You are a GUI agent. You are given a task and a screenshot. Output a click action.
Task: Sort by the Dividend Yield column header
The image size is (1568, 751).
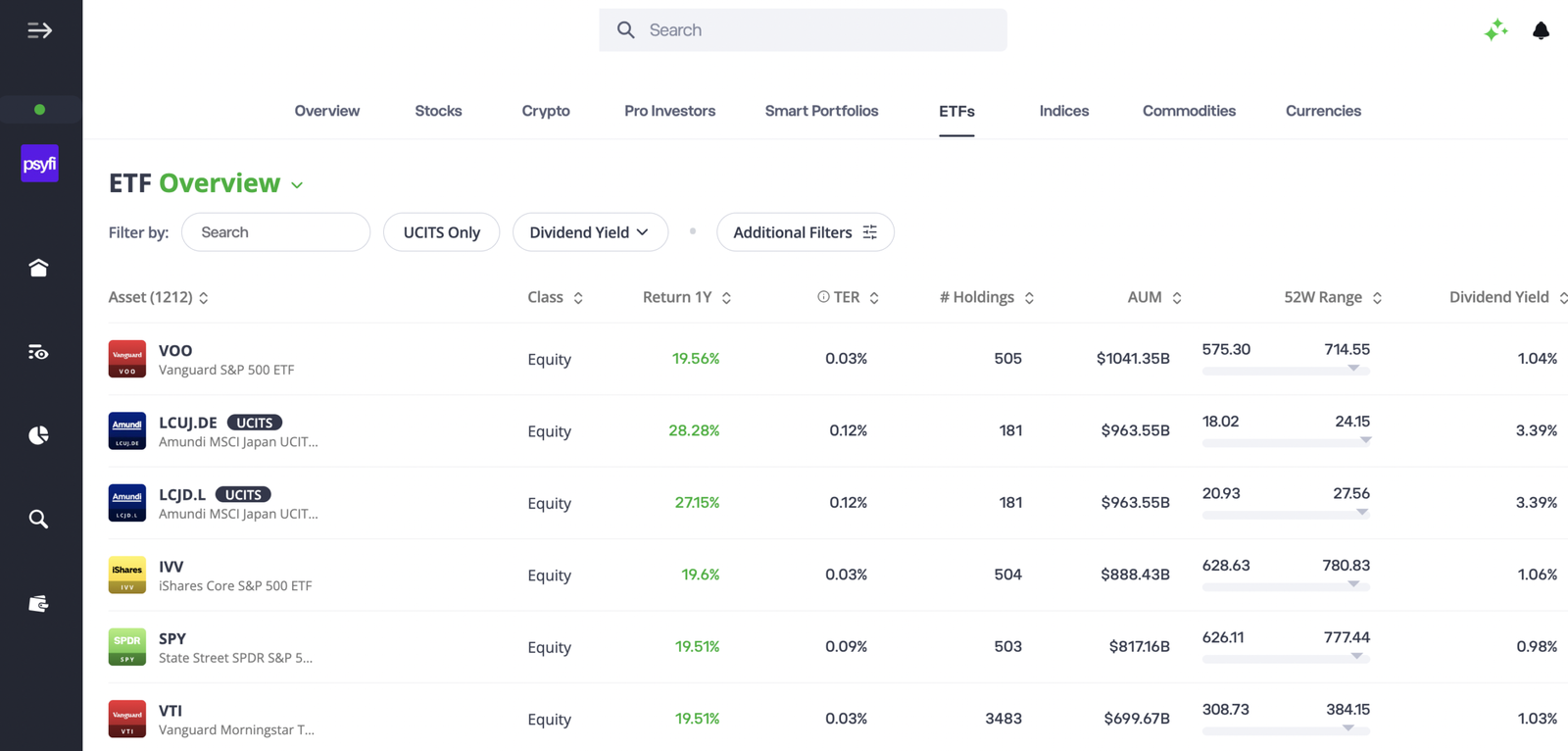click(1508, 297)
